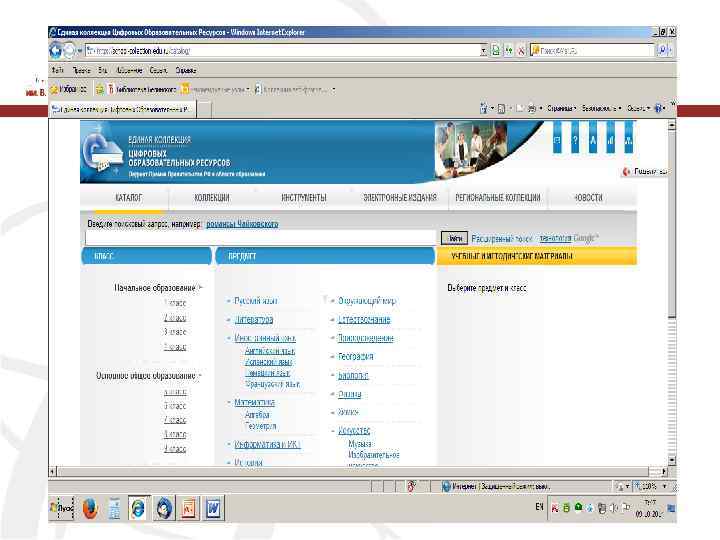
Task: Open the Страница dropdown menu
Action: pos(561,108)
